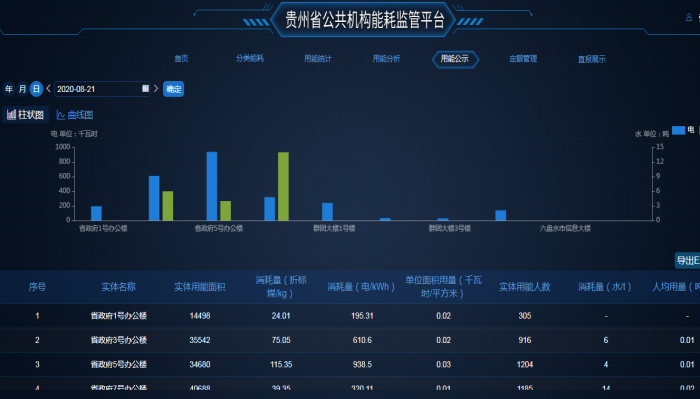This screenshot has height=399, width=700.
Task: Switch to 柱状图 bar chart view
Action: [x=25, y=115]
